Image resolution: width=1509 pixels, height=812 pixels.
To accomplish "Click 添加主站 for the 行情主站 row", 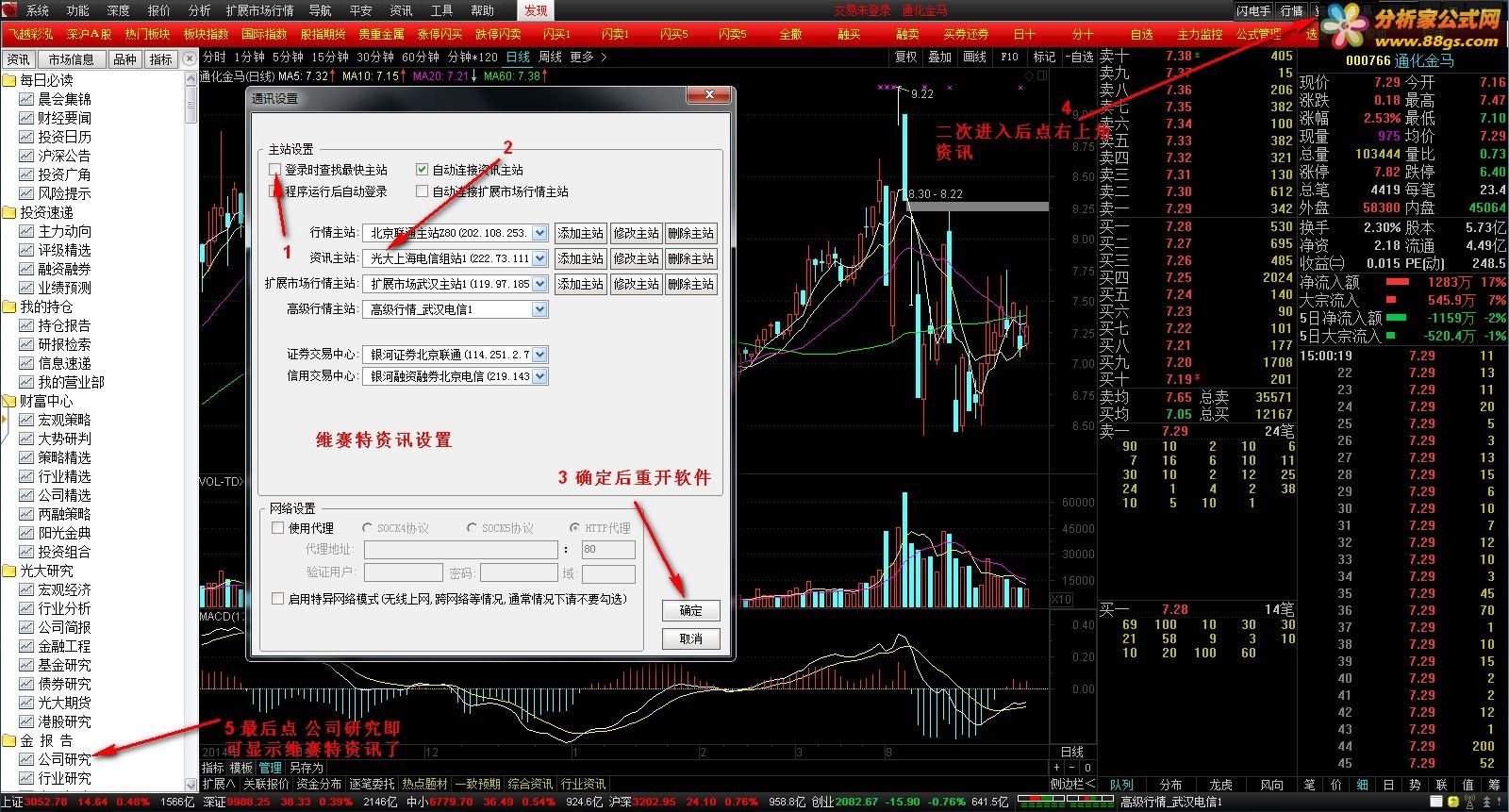I will tap(580, 233).
